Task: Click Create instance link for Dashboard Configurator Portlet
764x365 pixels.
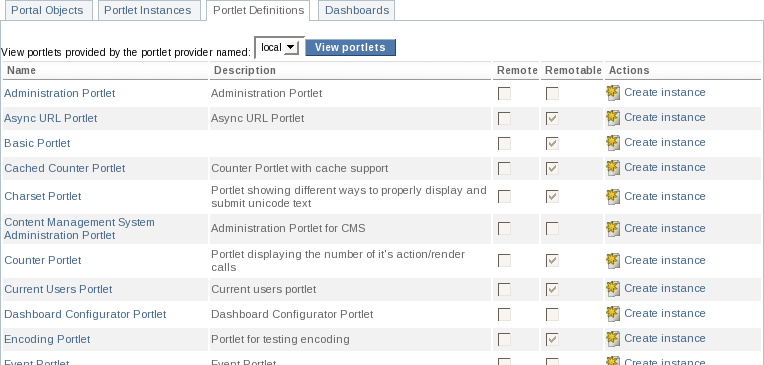Action: coord(665,313)
